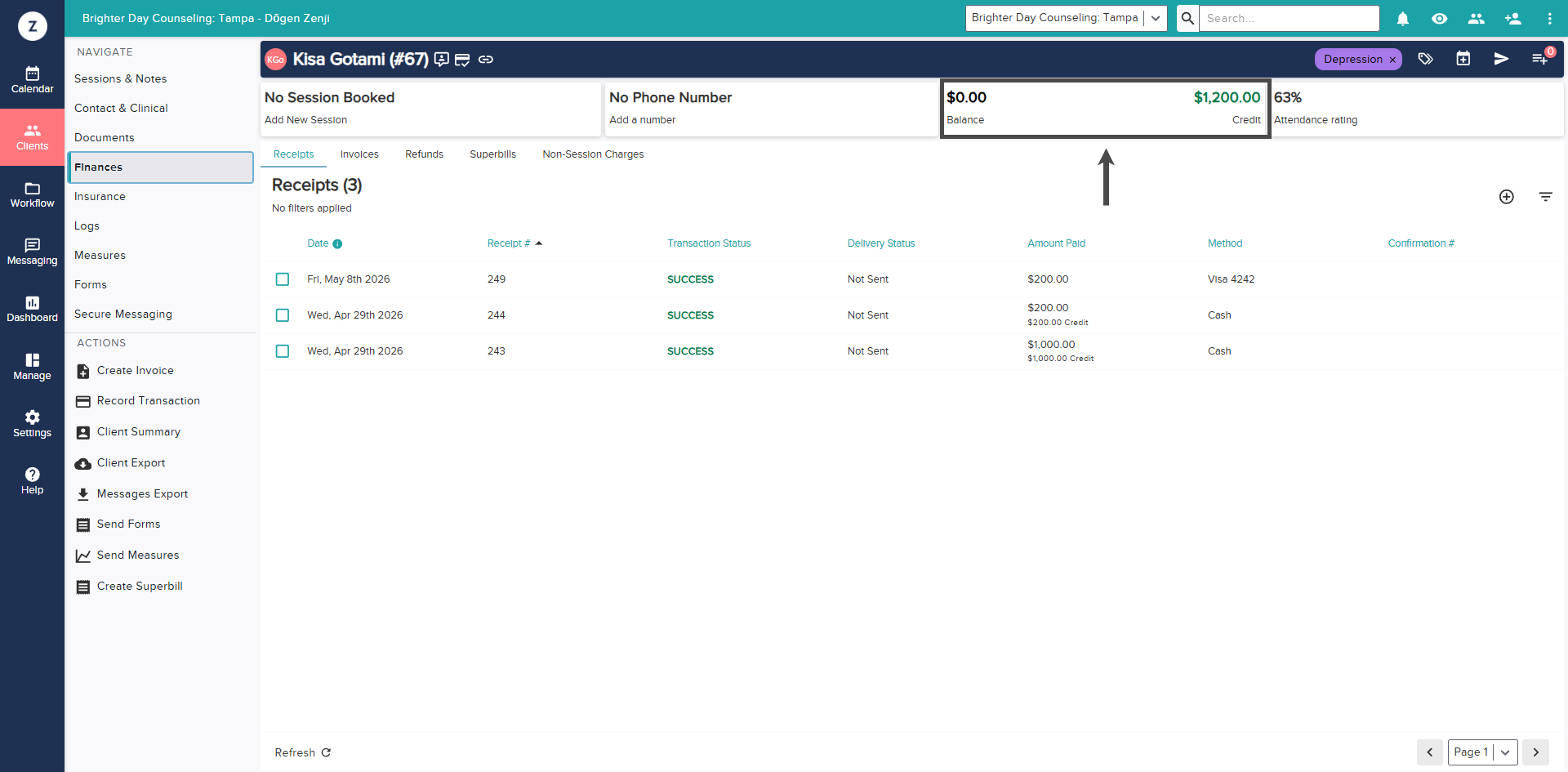Click the send arrow icon in client header
This screenshot has height=772, width=1568.
point(1501,59)
